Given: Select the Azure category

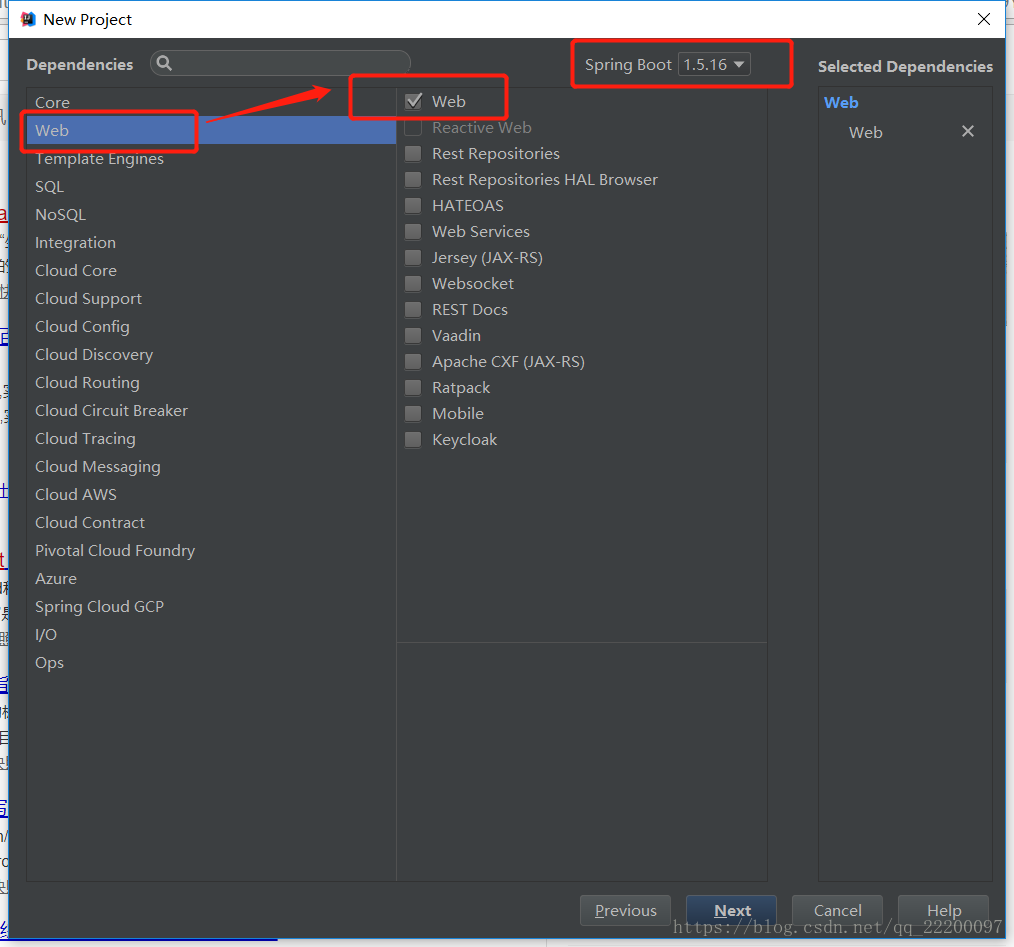Looking at the screenshot, I should pos(211,578).
